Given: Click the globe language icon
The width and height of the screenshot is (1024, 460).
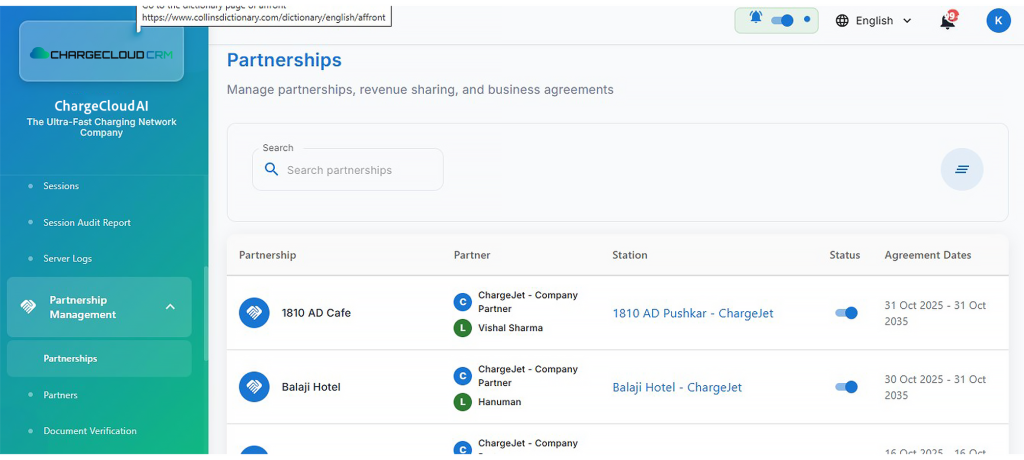Looking at the screenshot, I should click(842, 21).
